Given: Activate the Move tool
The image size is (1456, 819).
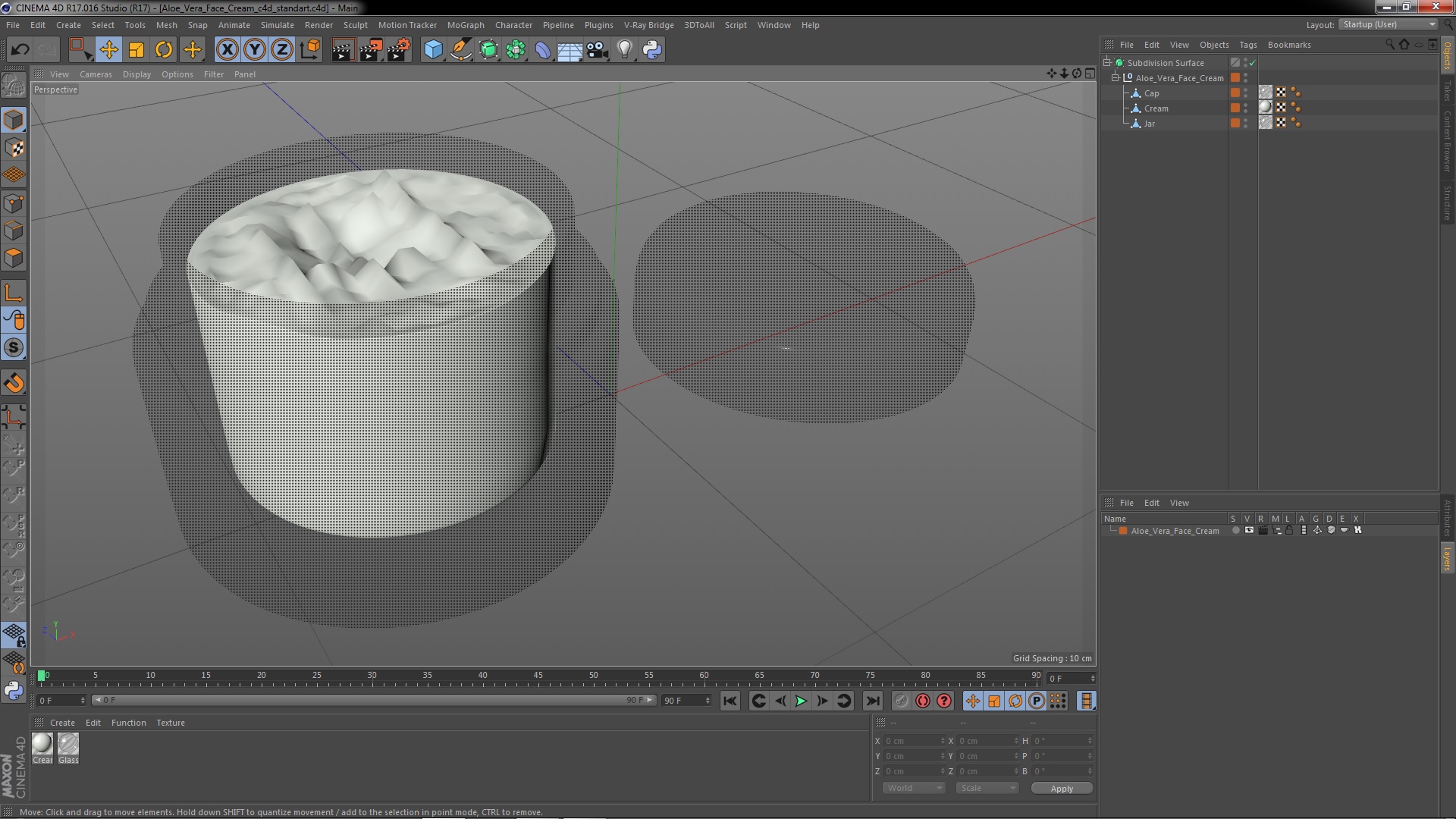Looking at the screenshot, I should pos(108,50).
